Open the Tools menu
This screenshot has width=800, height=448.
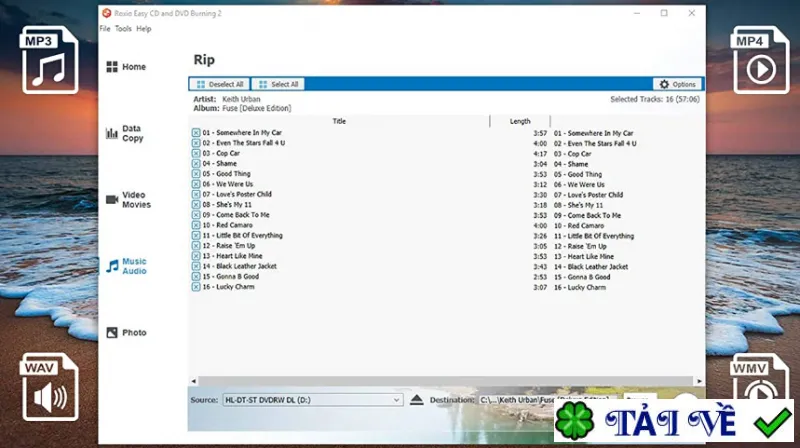click(x=123, y=29)
